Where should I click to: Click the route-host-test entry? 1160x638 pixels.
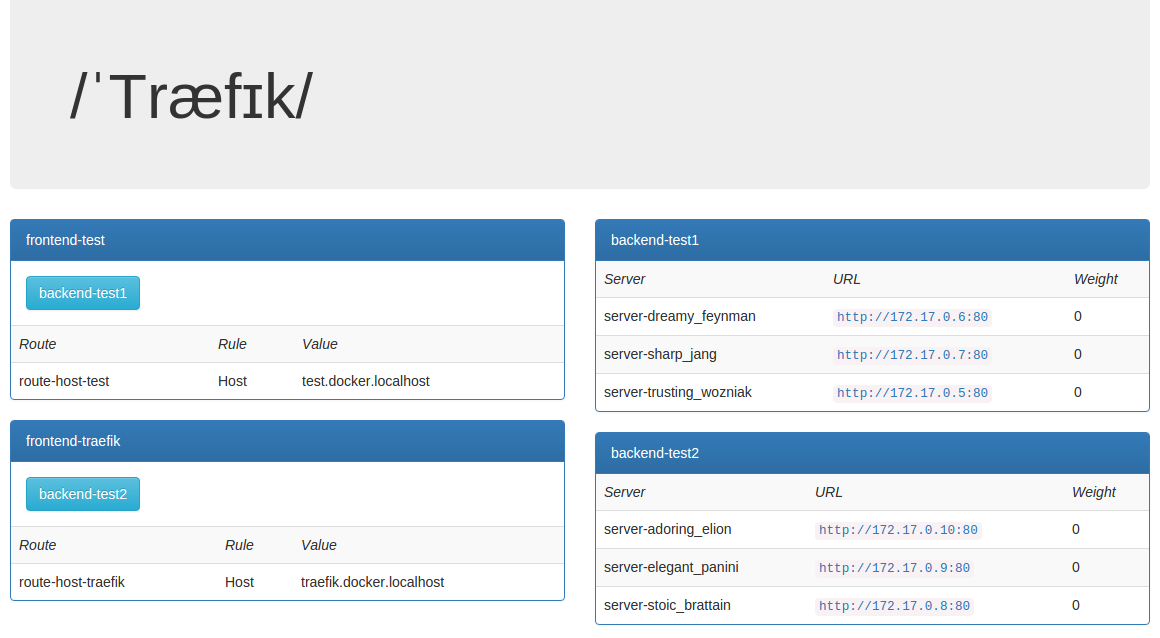(64, 381)
